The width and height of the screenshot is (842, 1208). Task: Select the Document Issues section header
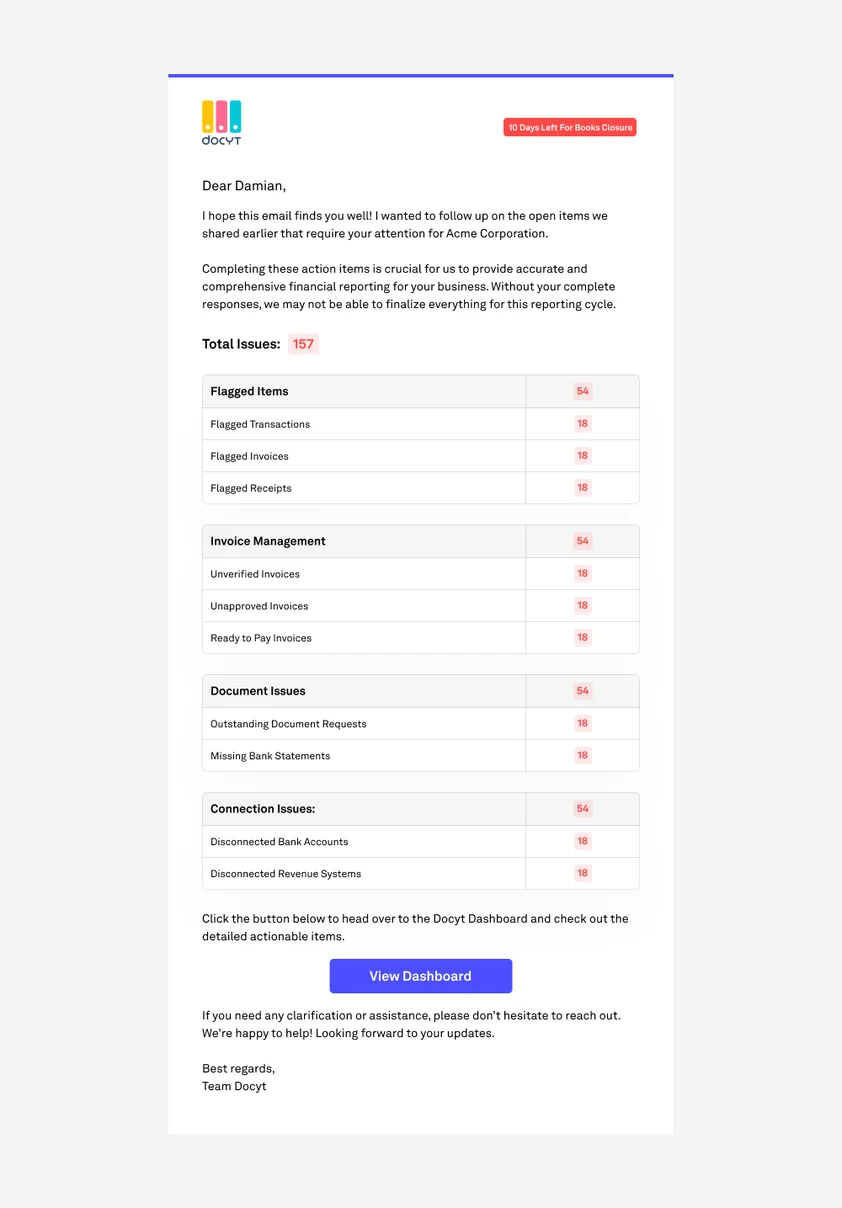(258, 692)
